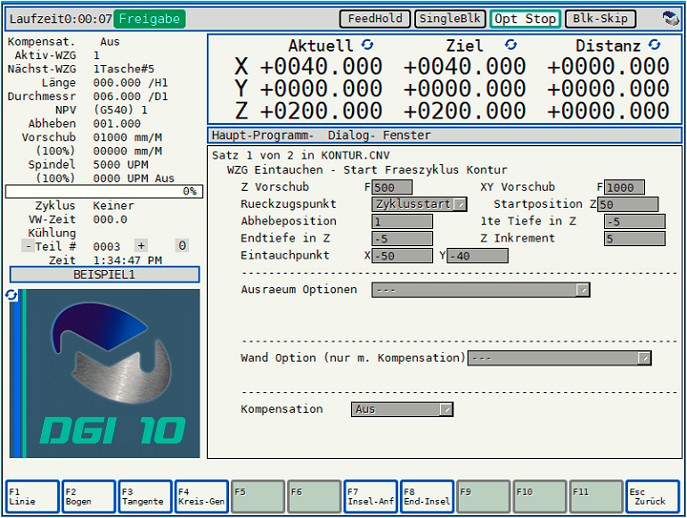Screen dimensions: 687x518
Task: Open the Fenster menu
Action: (407, 135)
